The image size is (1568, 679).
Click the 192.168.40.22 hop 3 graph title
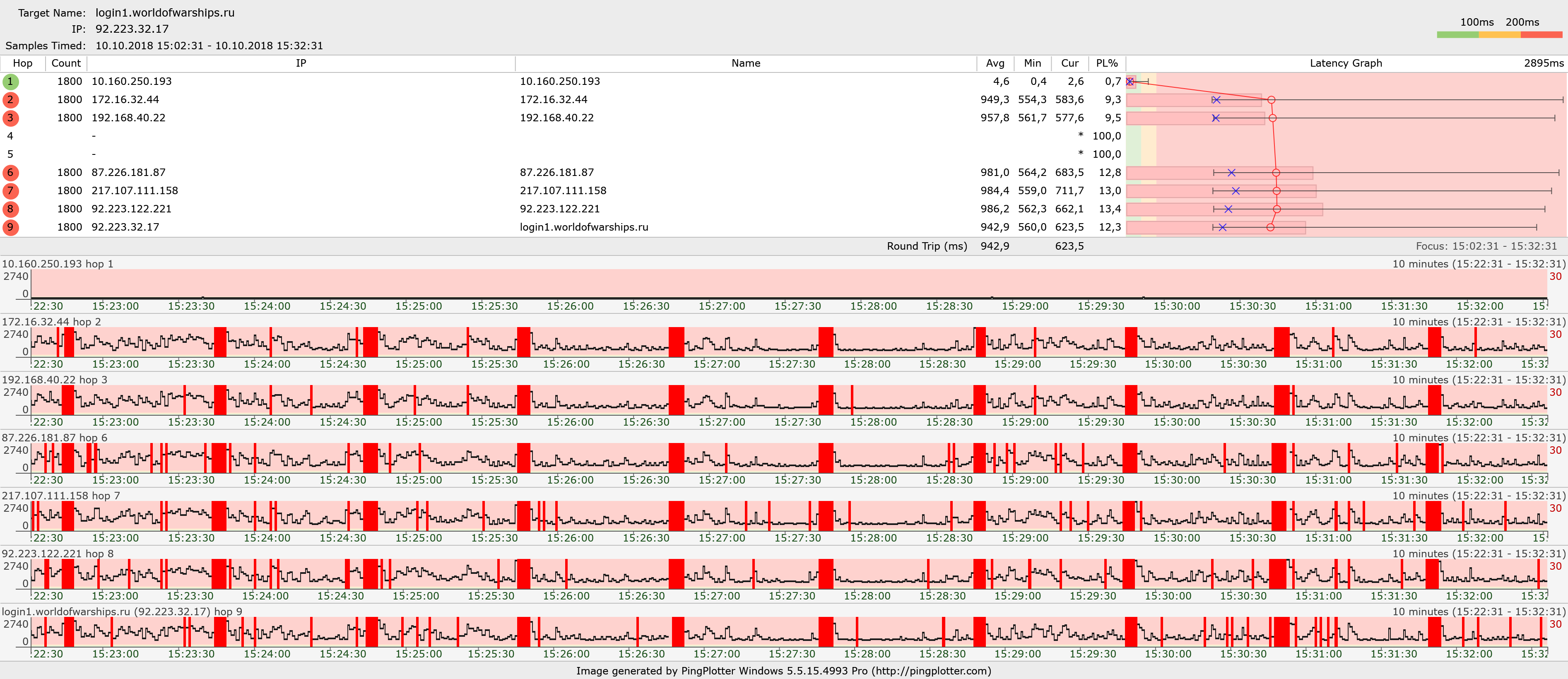55,380
